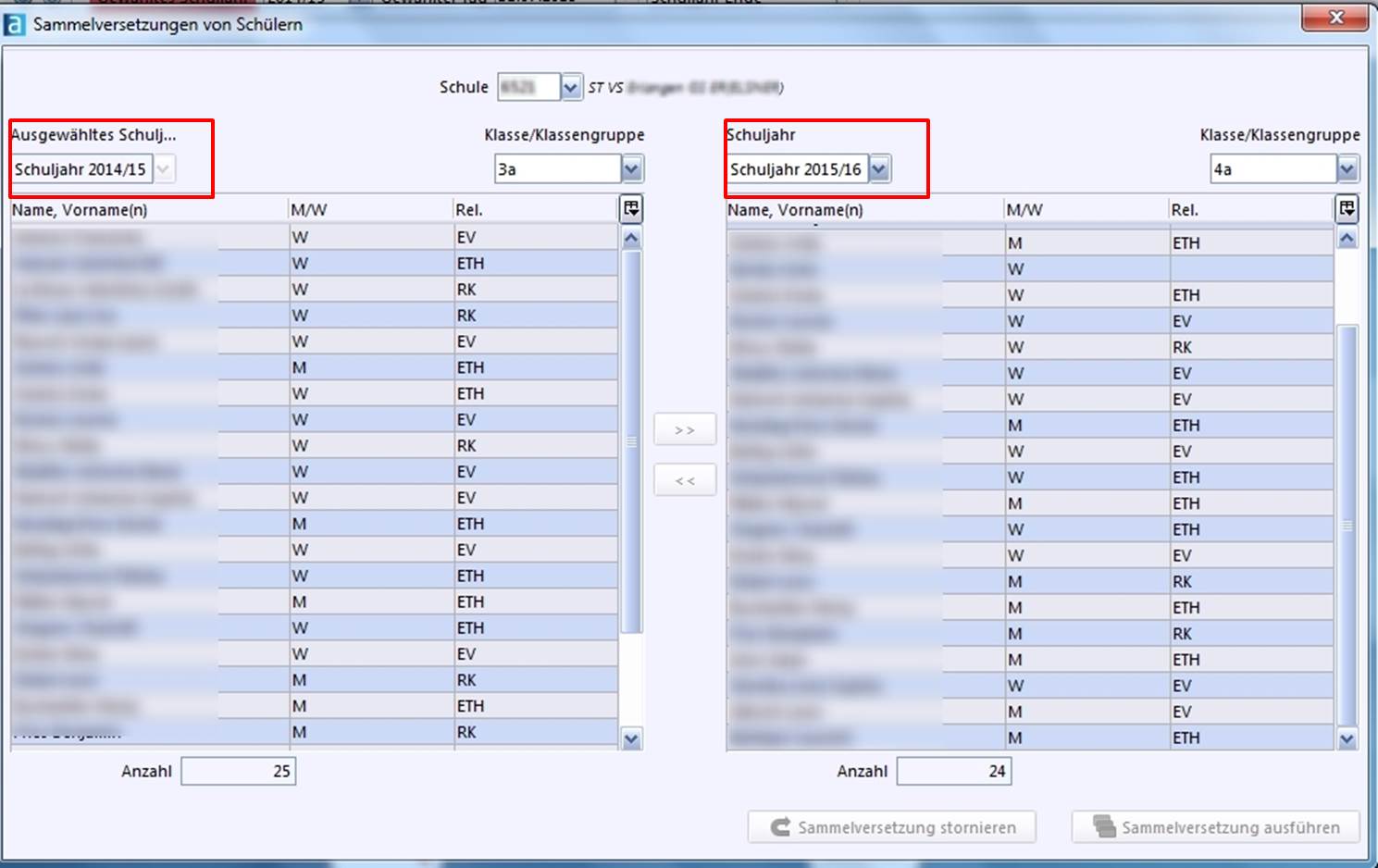The height and width of the screenshot is (868, 1378).
Task: Sort right table by M/W column header
Action: pyautogui.click(x=1086, y=210)
